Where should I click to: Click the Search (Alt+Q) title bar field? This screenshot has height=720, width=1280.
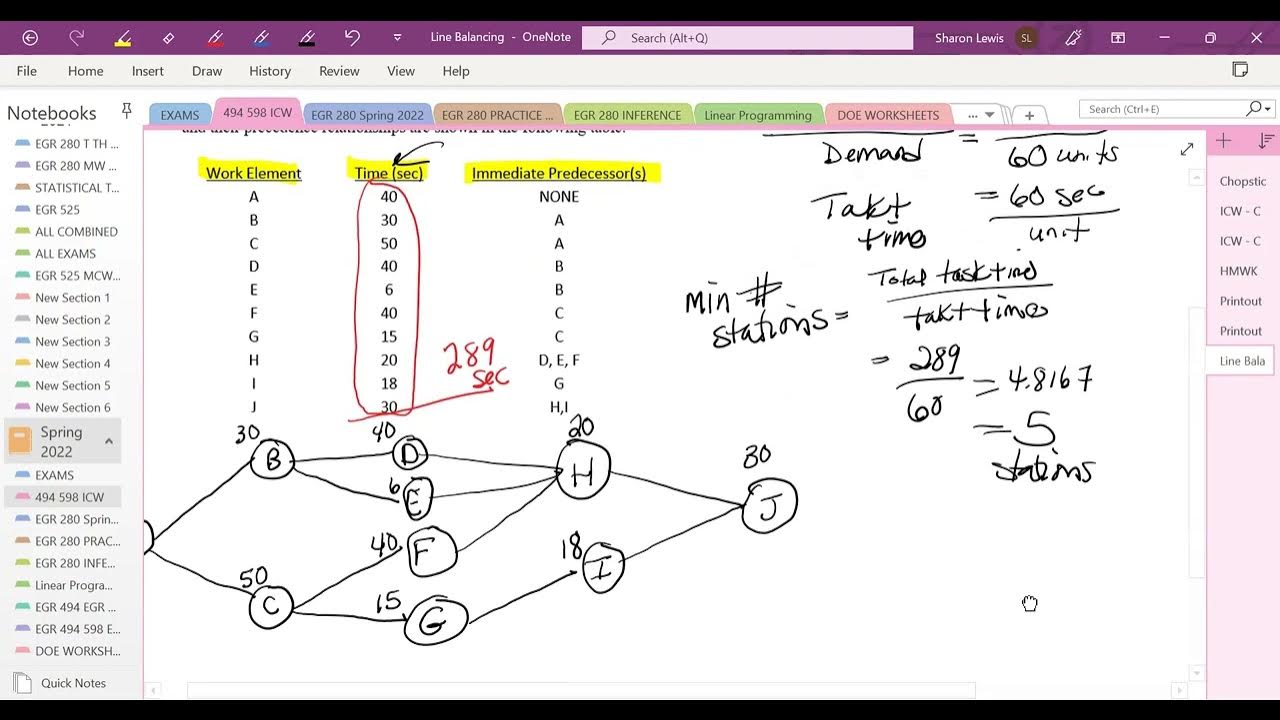747,38
